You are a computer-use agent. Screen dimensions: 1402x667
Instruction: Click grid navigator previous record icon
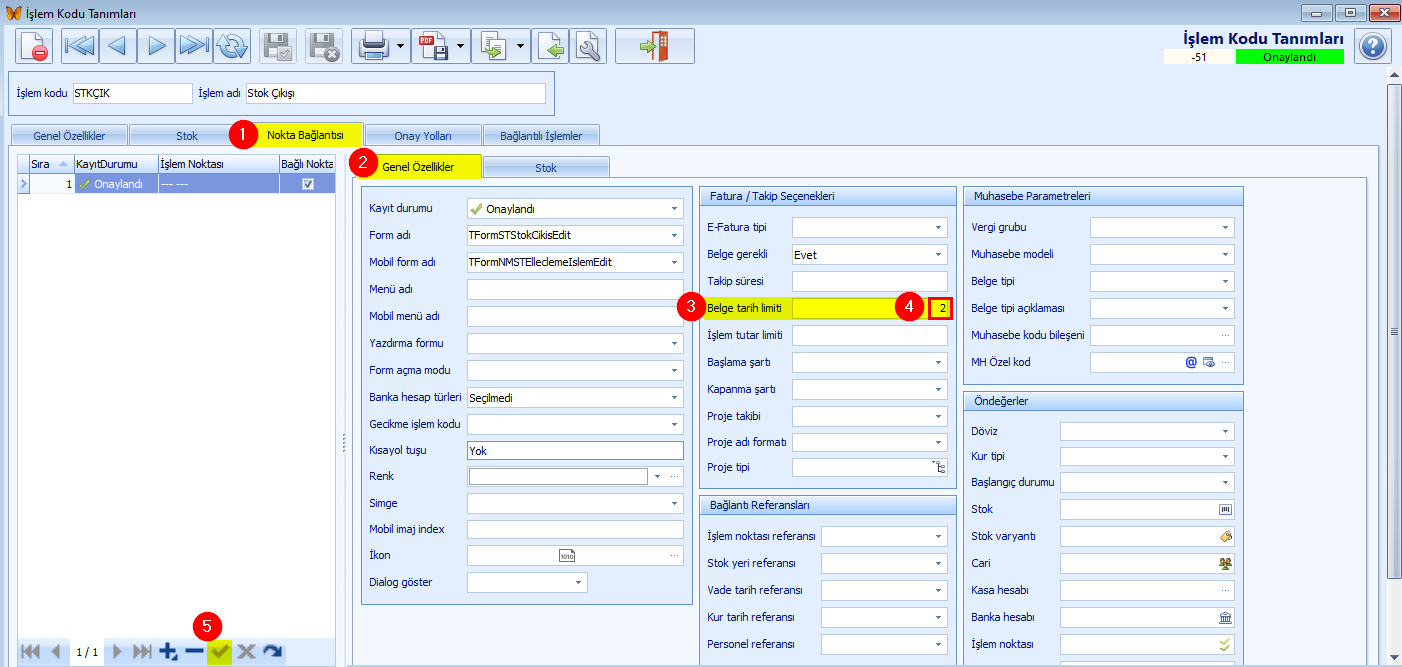click(55, 652)
